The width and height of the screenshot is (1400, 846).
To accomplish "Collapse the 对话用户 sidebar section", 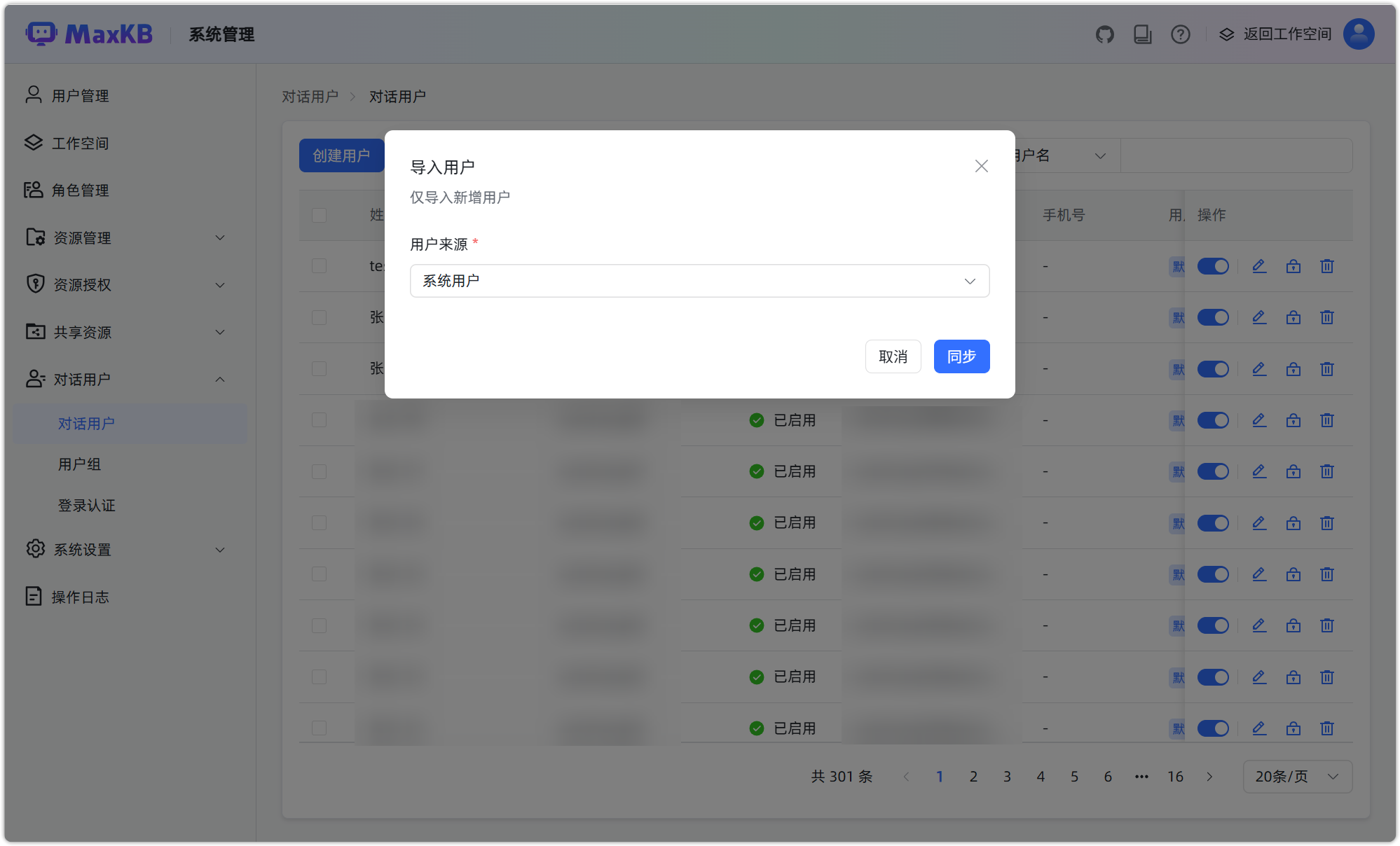I will pyautogui.click(x=219, y=379).
